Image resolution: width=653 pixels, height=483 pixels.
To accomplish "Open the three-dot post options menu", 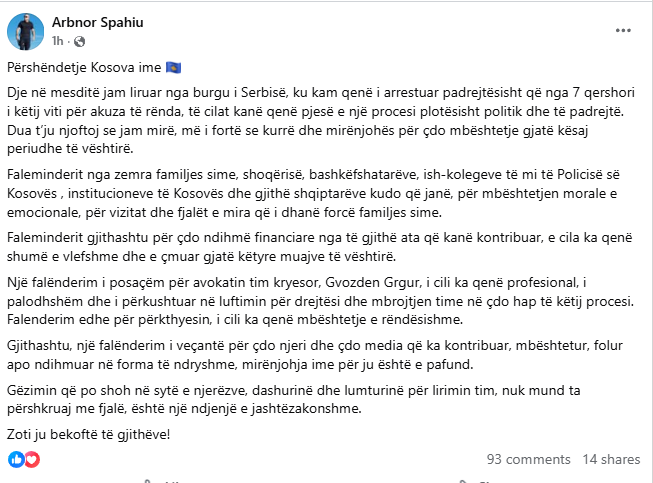I will tap(624, 31).
